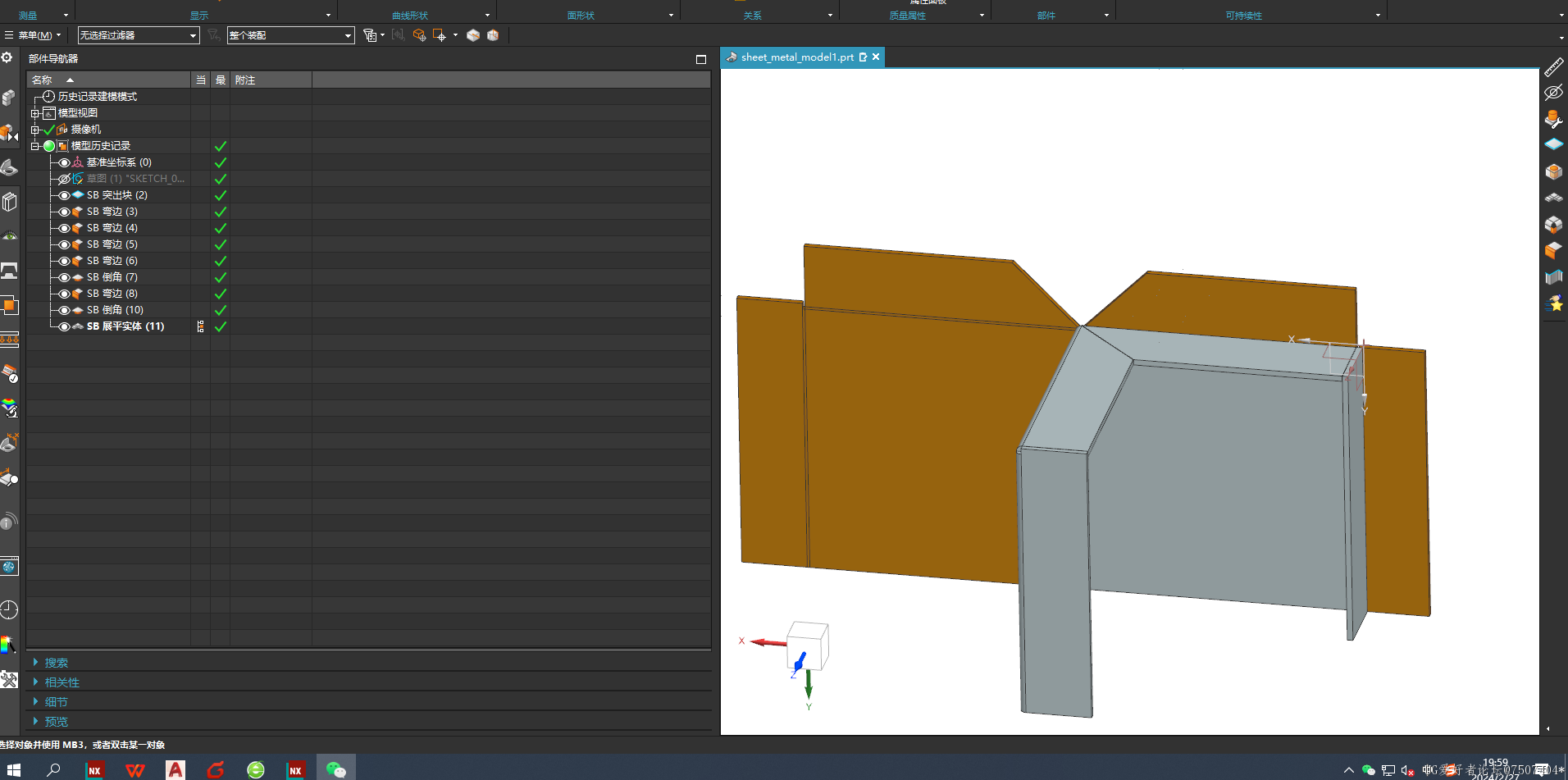Toggle visibility of SB 弯边 (4)
Screen dimensions: 1568x780
(x=64, y=228)
